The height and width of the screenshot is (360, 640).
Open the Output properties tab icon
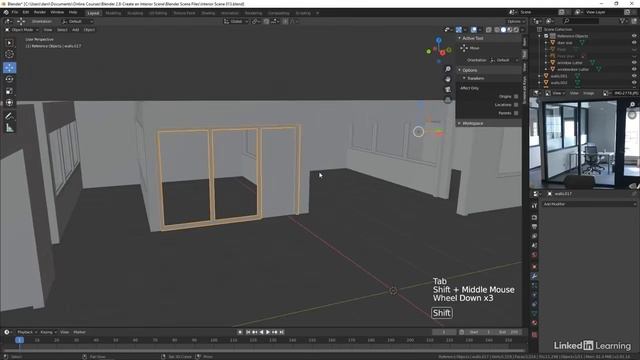534,227
